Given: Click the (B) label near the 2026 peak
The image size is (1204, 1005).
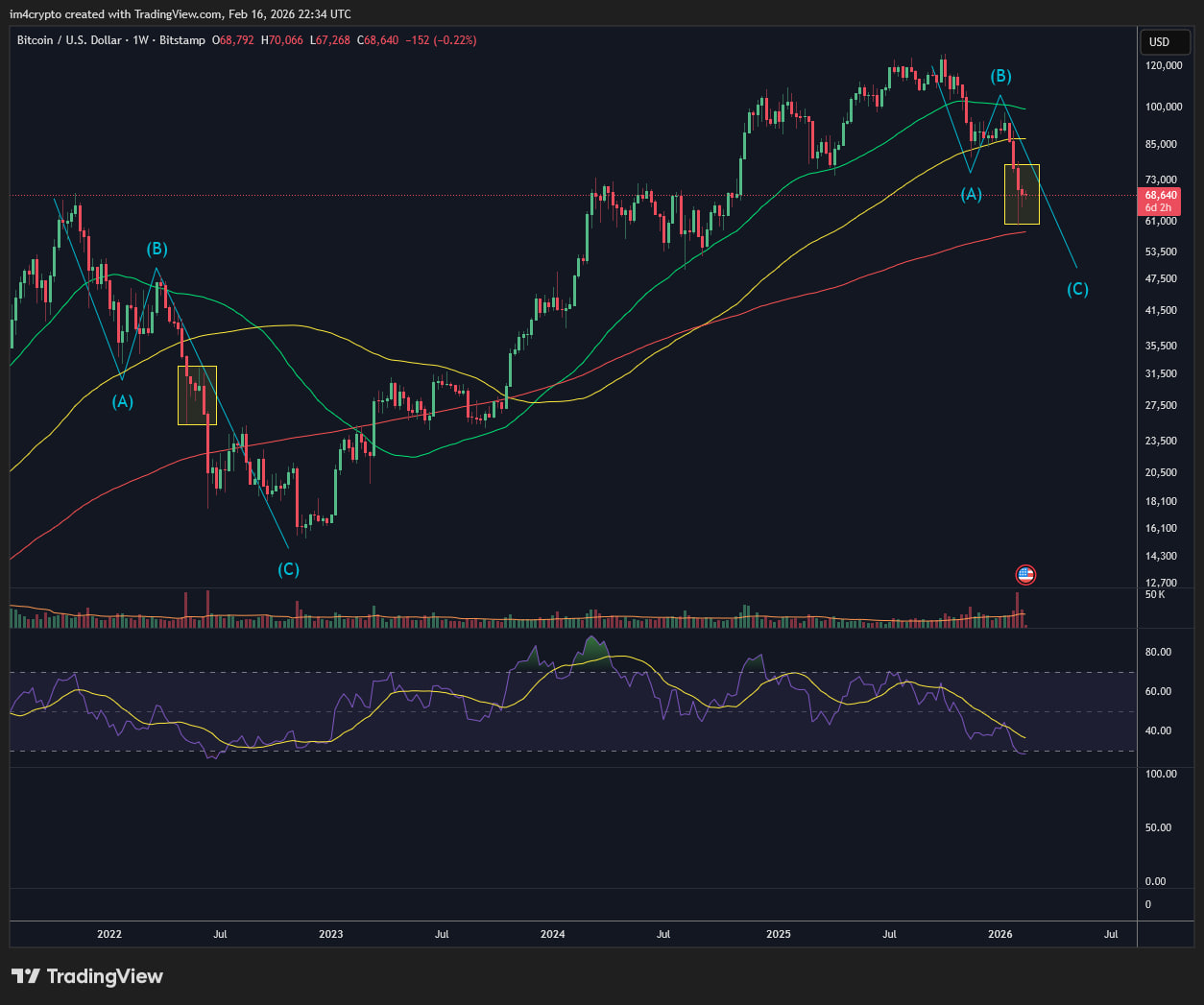Looking at the screenshot, I should point(1000,76).
